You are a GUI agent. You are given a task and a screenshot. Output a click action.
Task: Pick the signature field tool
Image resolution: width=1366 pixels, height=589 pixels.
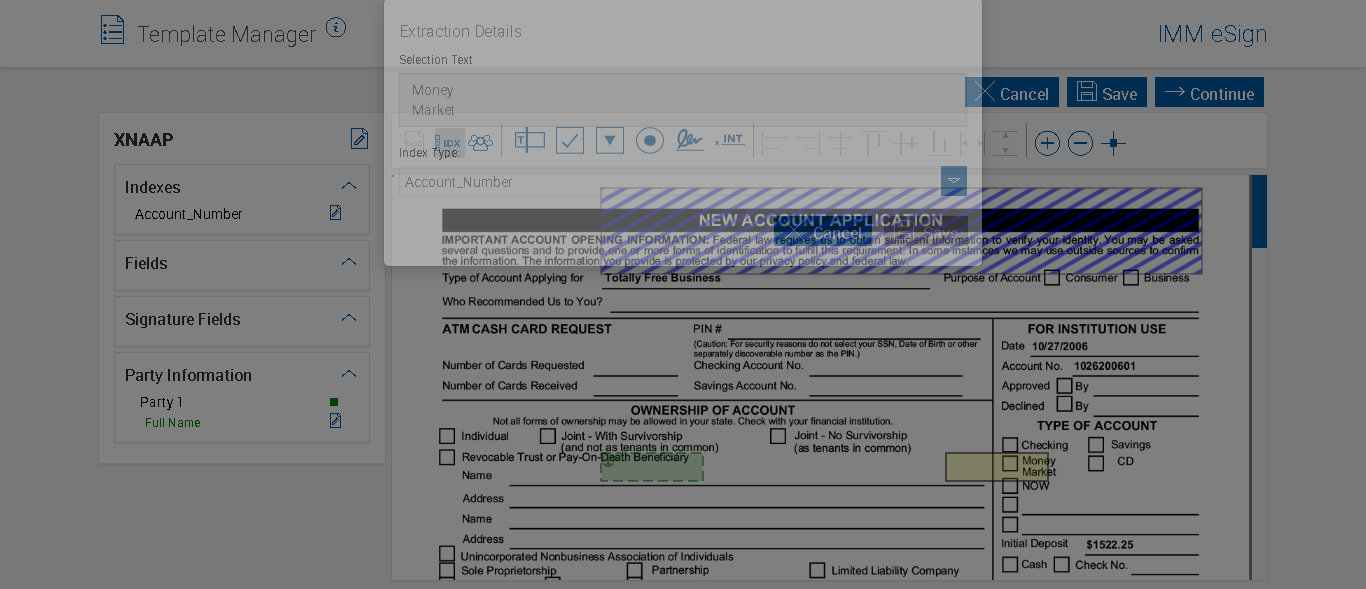pos(689,141)
